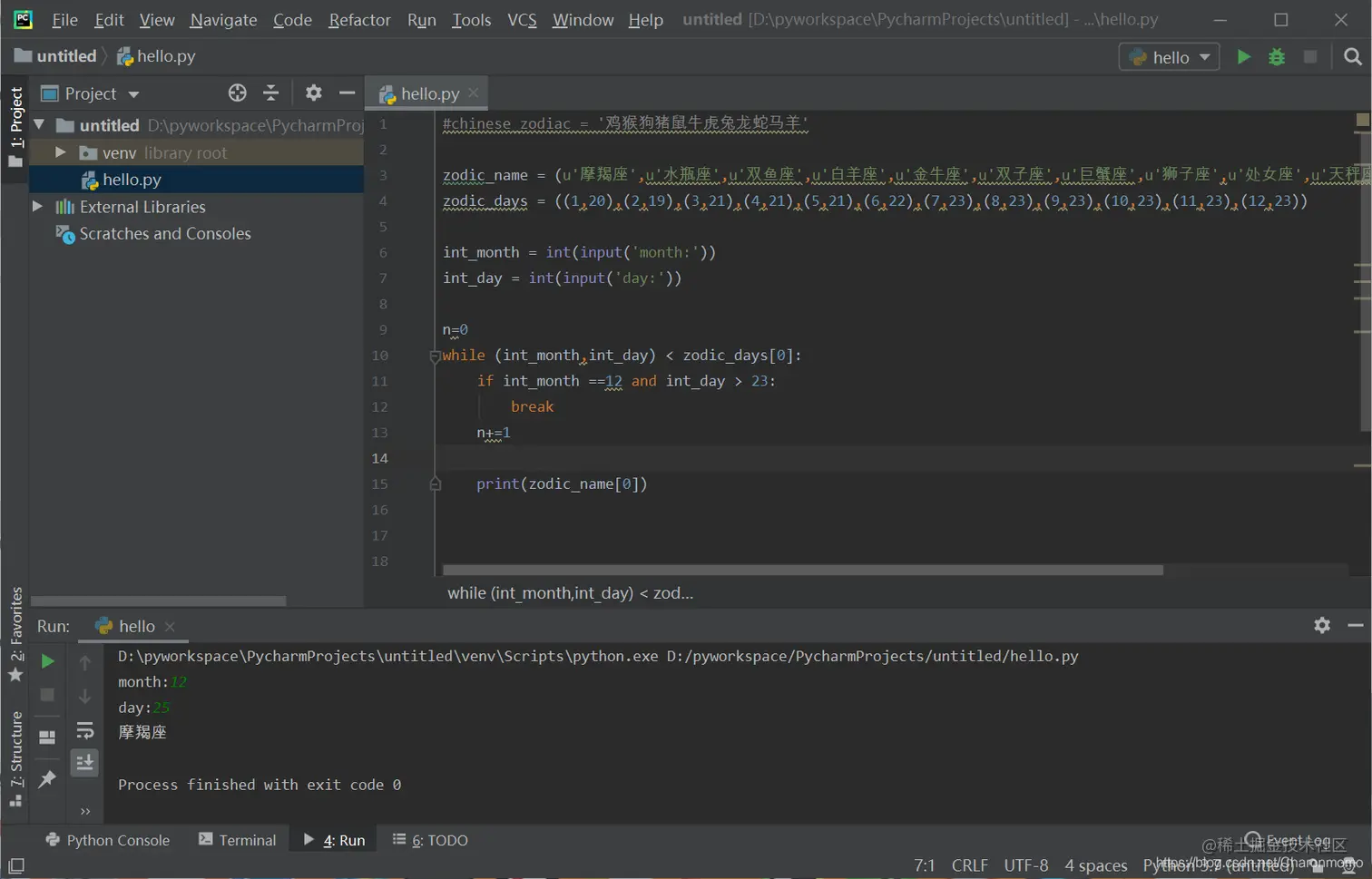Stop the process in Run panel
The image size is (1372, 879).
(47, 695)
